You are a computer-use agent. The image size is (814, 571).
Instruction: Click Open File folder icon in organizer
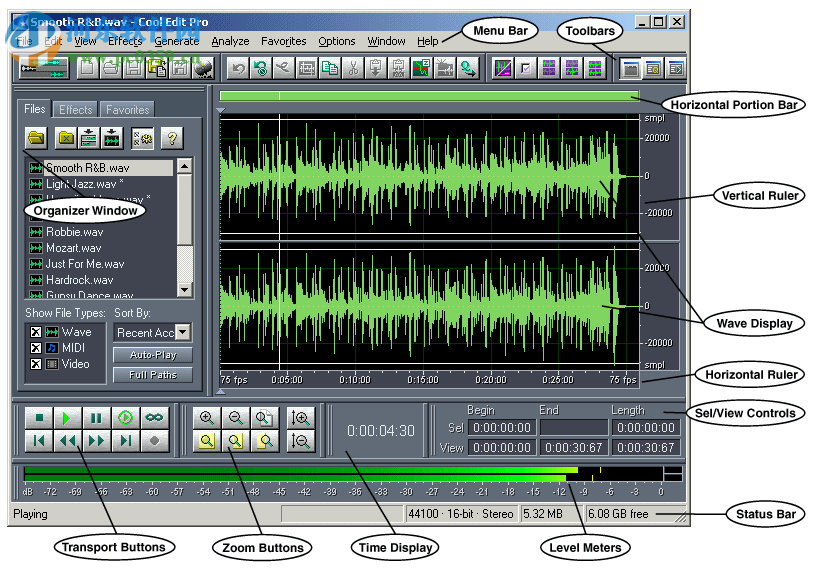36,138
